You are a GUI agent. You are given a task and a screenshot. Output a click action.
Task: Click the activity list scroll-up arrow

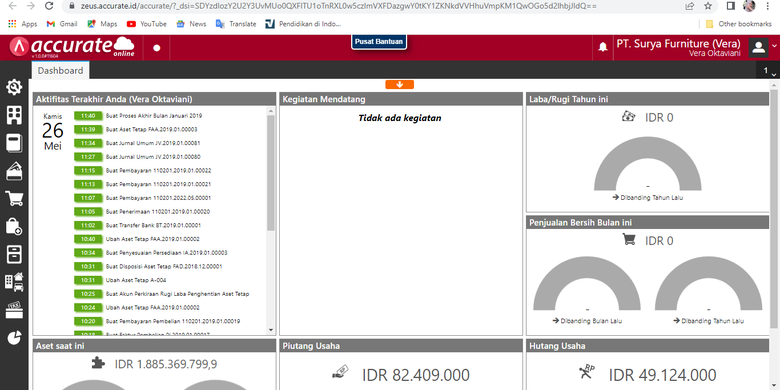pyautogui.click(x=271, y=111)
